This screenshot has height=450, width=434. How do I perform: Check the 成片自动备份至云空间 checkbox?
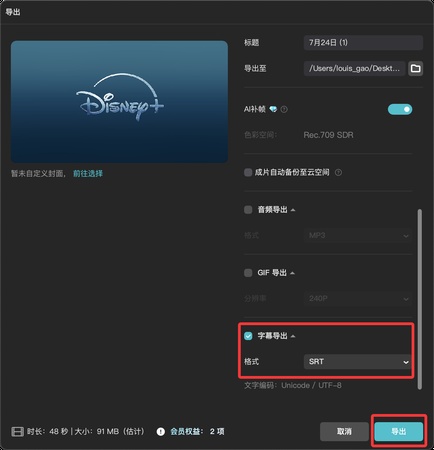click(x=248, y=172)
